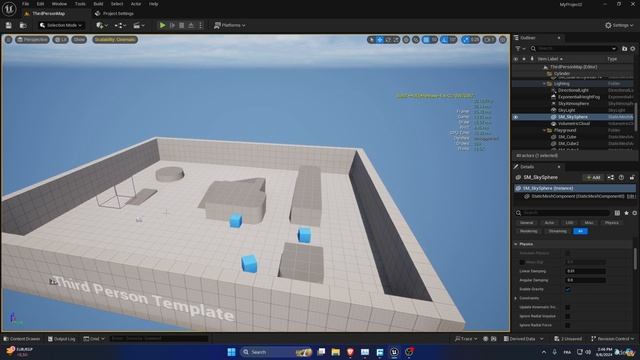640x360 pixels.
Task: Toggle Enable Gravity checkbox
Action: [x=568, y=289]
